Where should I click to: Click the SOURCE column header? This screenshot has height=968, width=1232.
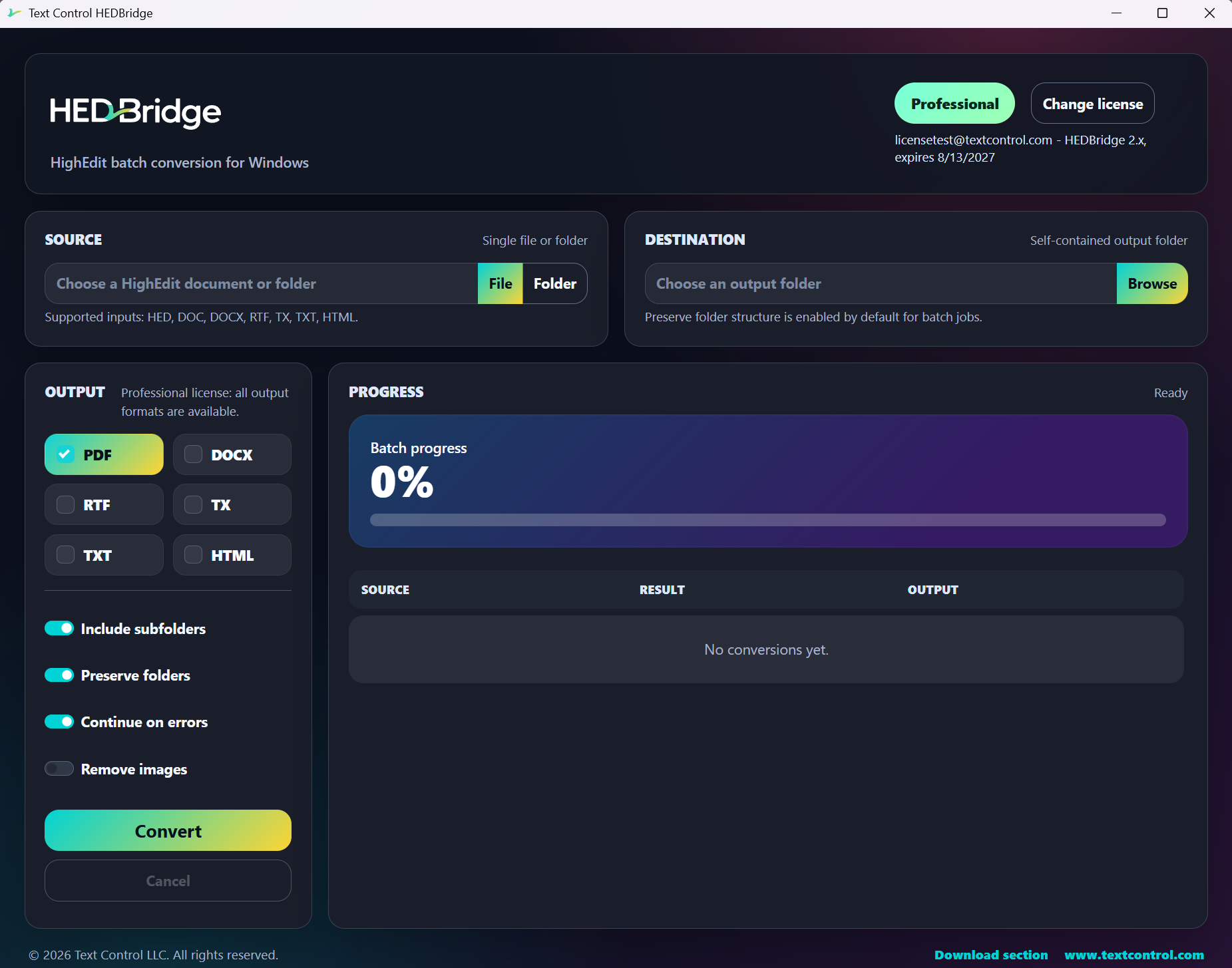tap(385, 590)
